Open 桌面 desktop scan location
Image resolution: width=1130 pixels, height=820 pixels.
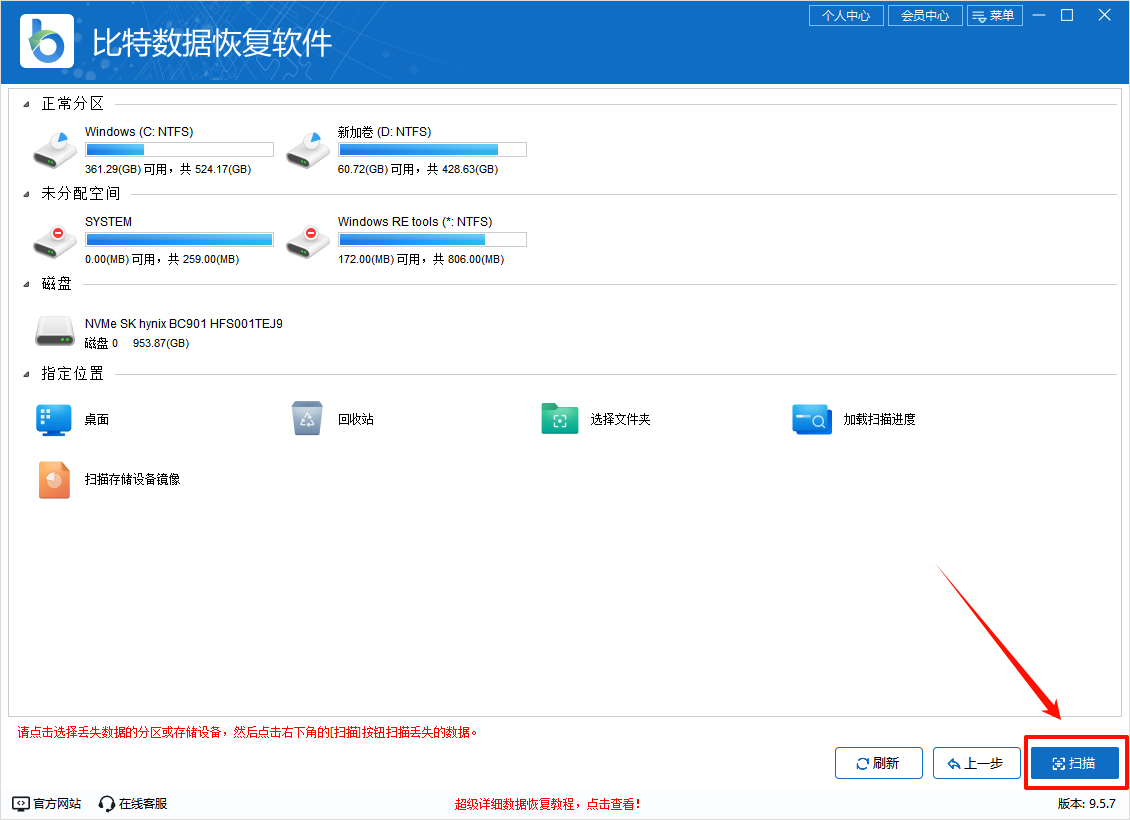click(x=54, y=419)
